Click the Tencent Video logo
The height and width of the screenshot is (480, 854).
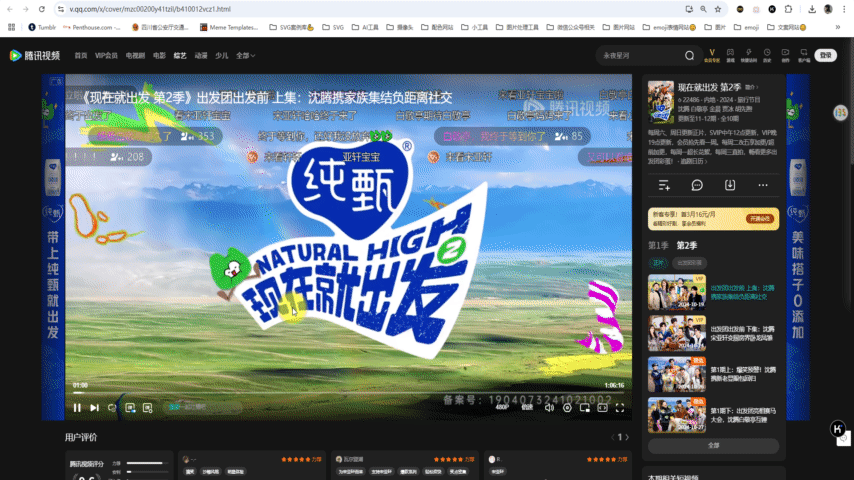35,56
